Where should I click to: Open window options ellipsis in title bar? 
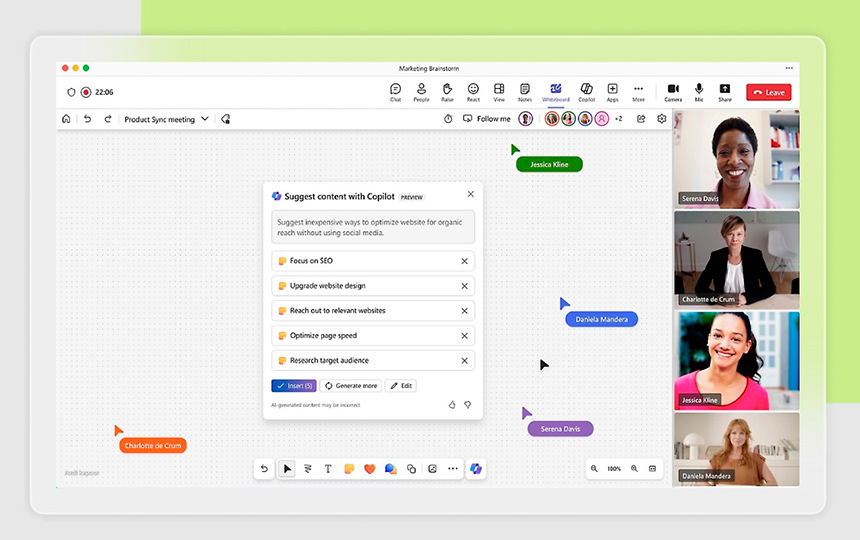(789, 68)
